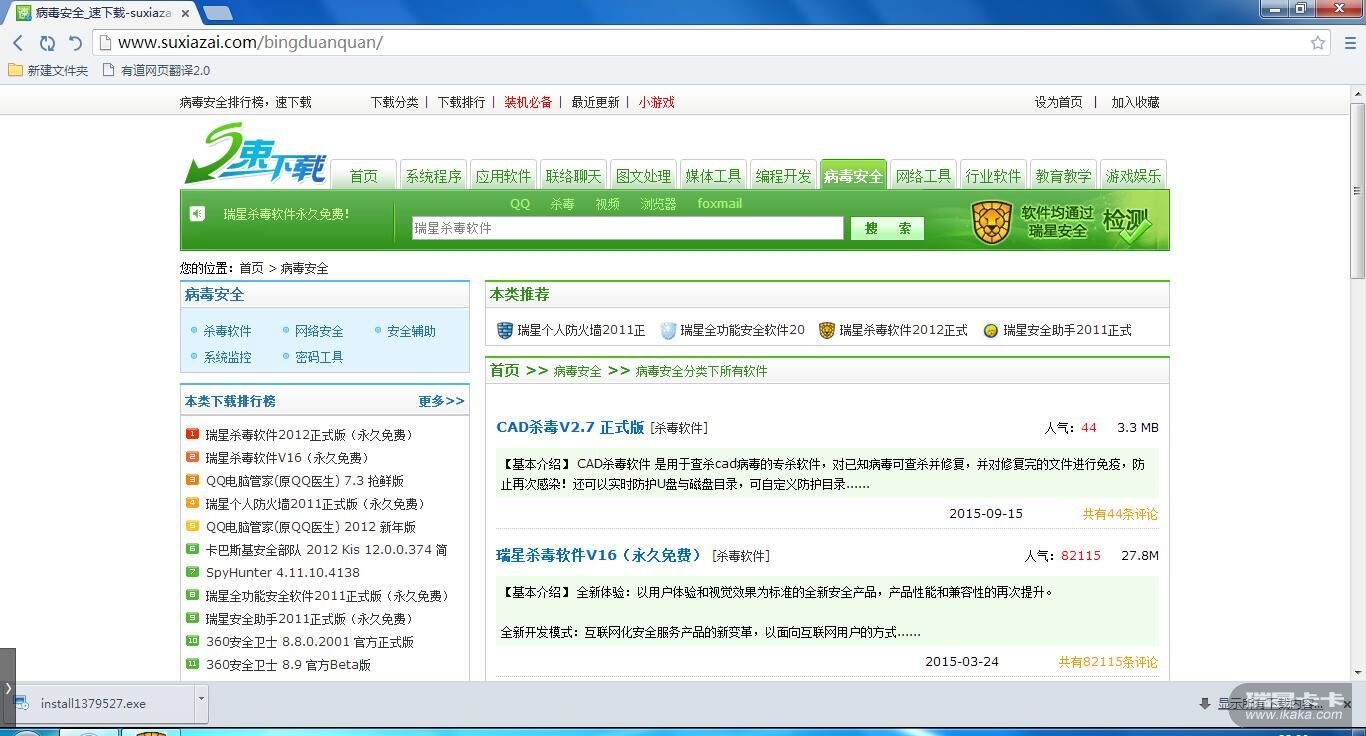This screenshot has height=736, width=1366.
Task: Open the 游戏娱乐 navigation tab
Action: pyautogui.click(x=1133, y=176)
